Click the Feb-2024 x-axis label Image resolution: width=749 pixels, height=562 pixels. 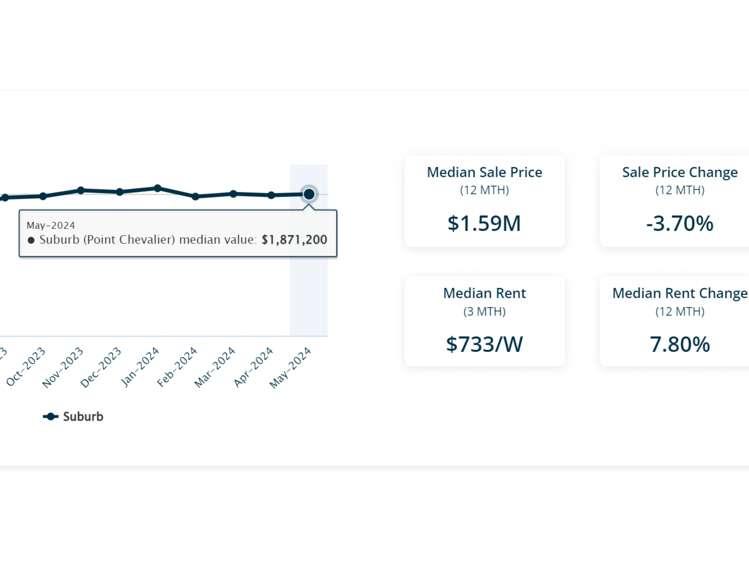pos(179,367)
